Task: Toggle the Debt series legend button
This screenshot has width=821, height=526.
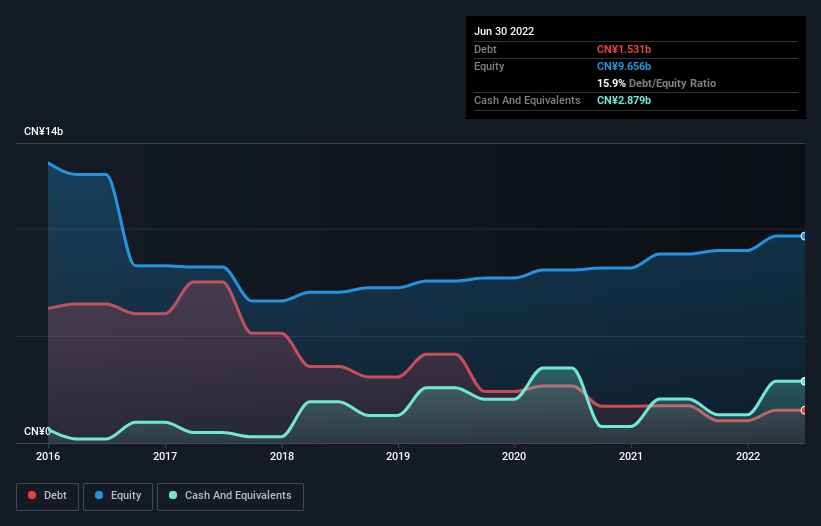Action: (x=48, y=496)
